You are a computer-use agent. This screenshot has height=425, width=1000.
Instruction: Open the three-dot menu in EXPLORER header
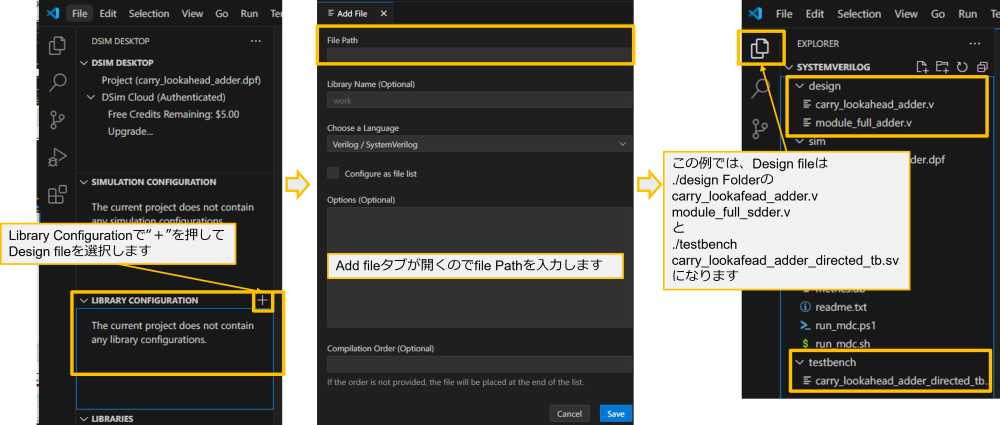click(974, 44)
